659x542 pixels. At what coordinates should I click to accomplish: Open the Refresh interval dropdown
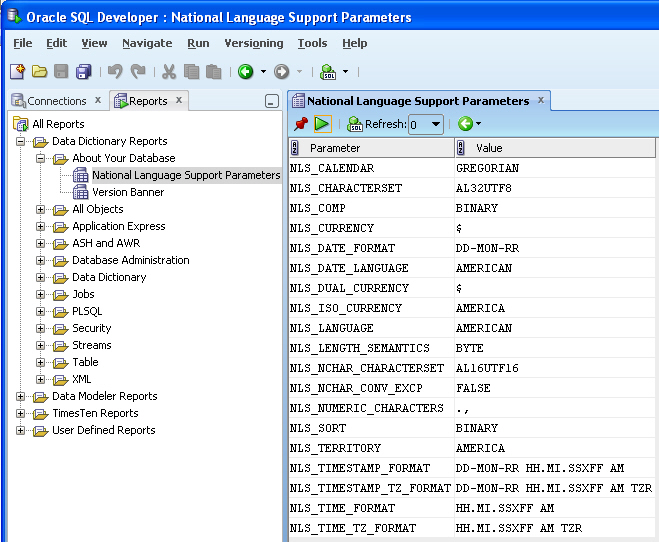[436, 124]
